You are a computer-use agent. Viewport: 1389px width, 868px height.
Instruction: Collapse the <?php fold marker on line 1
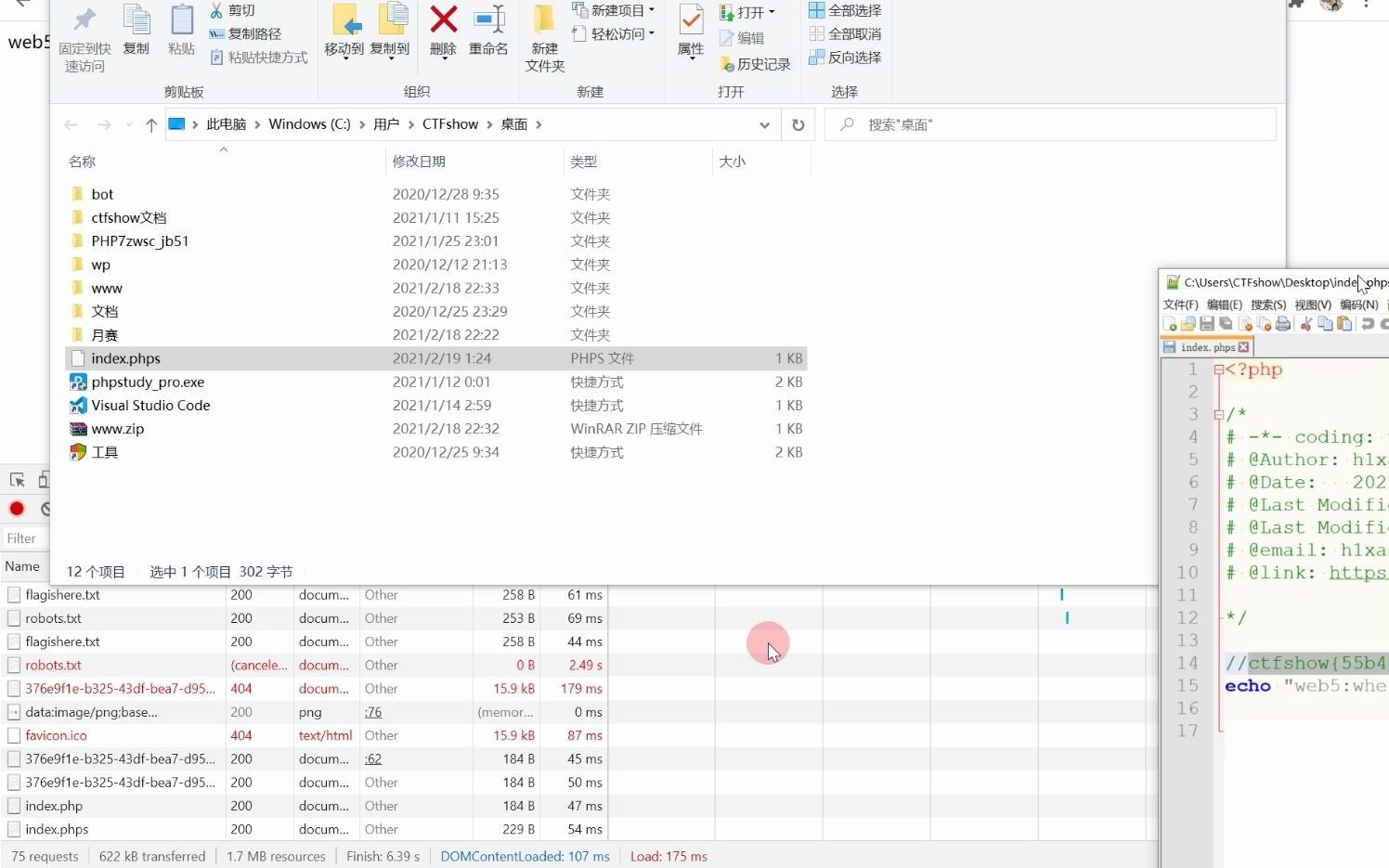(x=1218, y=369)
